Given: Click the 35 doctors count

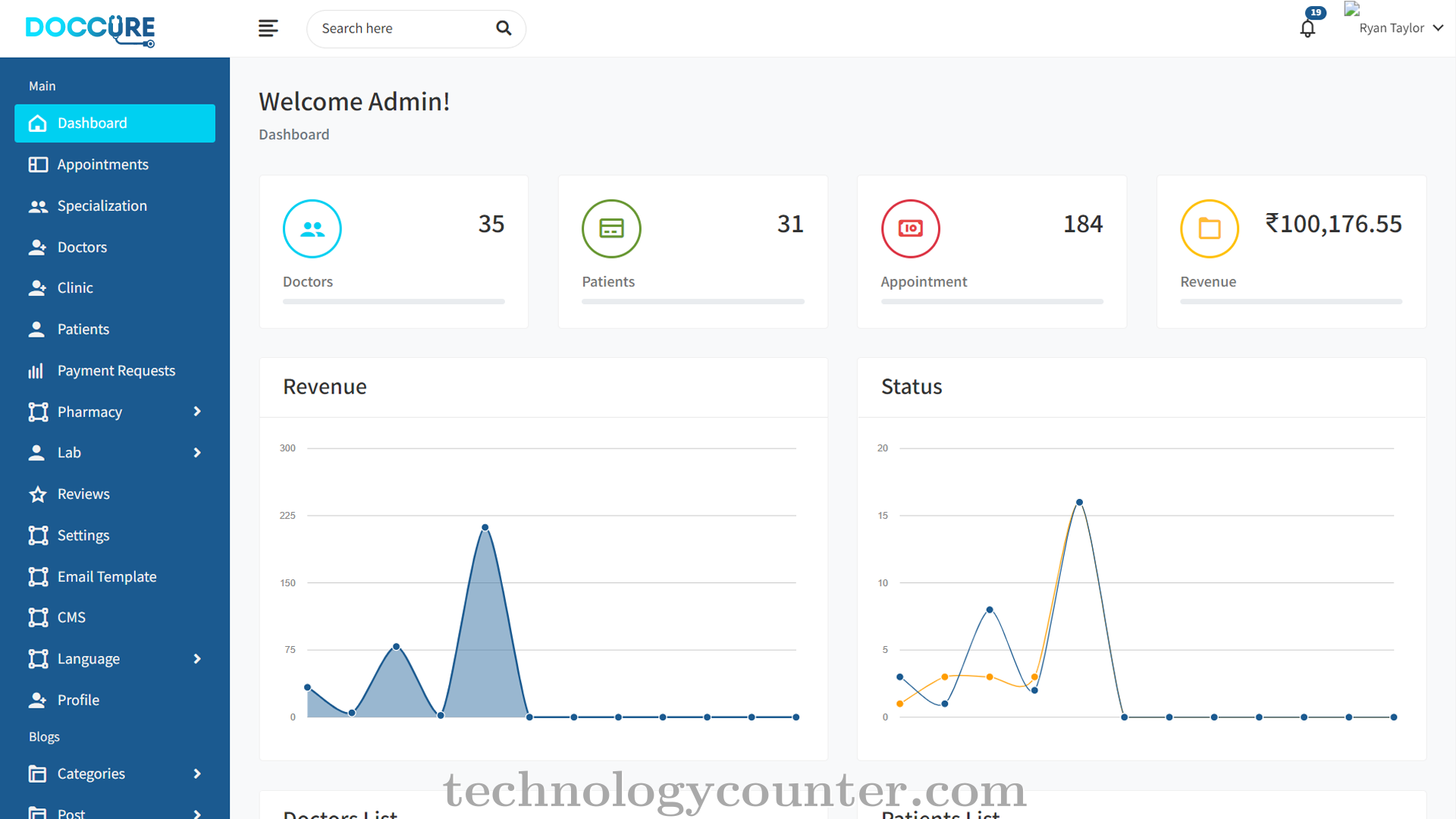Looking at the screenshot, I should [491, 224].
